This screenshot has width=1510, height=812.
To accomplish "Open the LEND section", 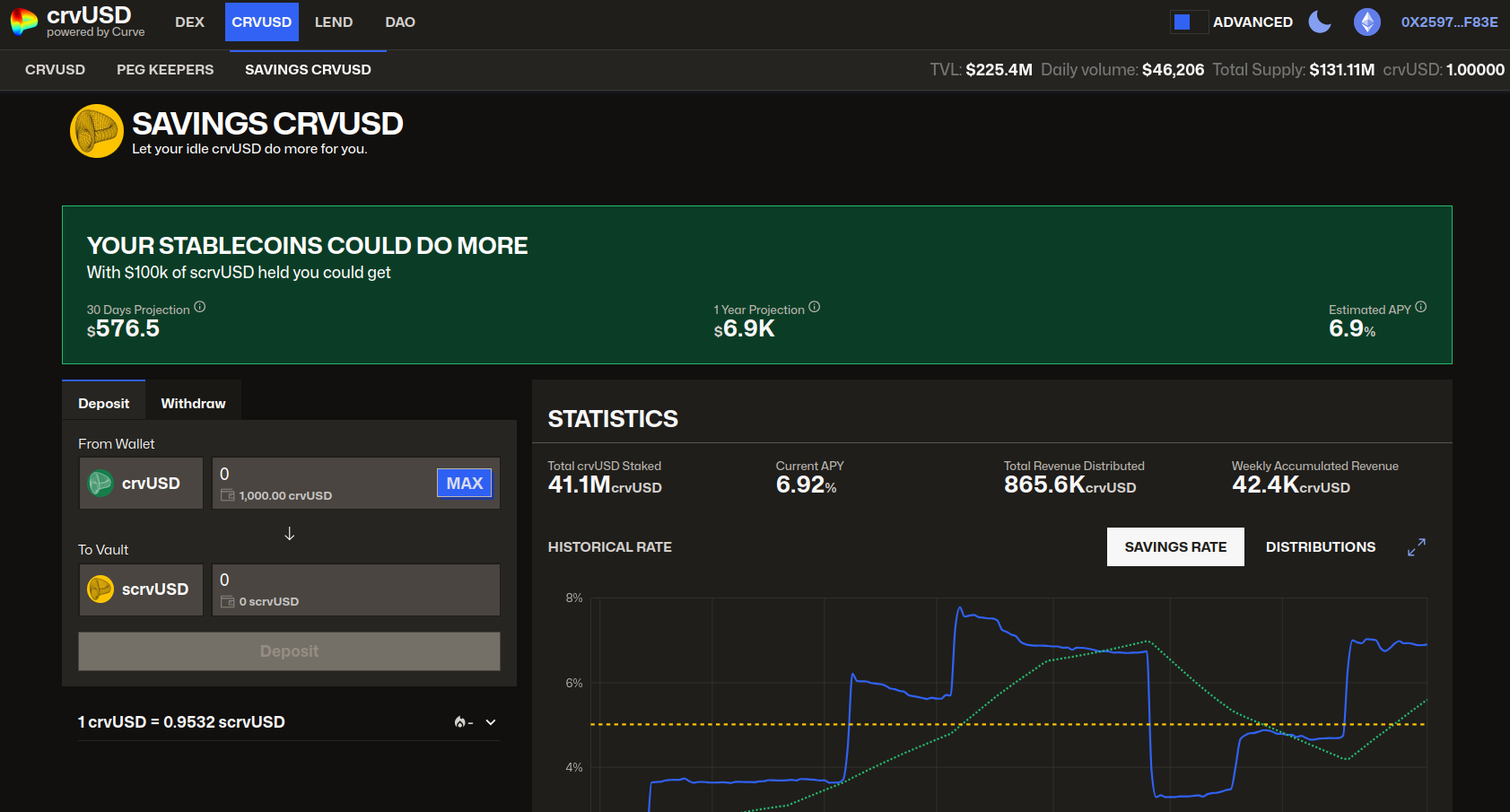I will pyautogui.click(x=333, y=22).
